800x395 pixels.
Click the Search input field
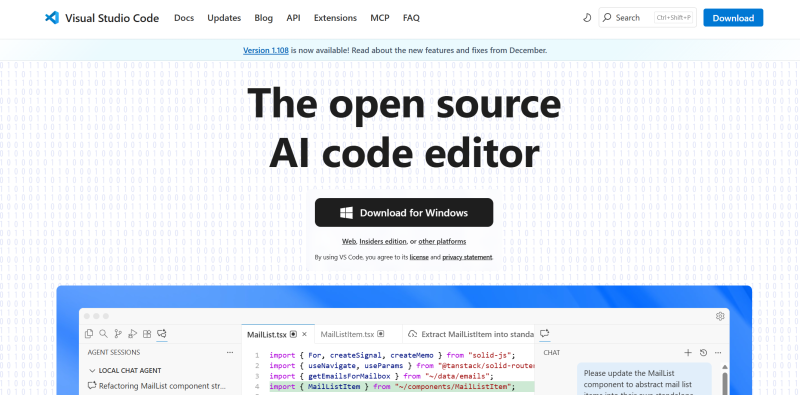coord(647,18)
